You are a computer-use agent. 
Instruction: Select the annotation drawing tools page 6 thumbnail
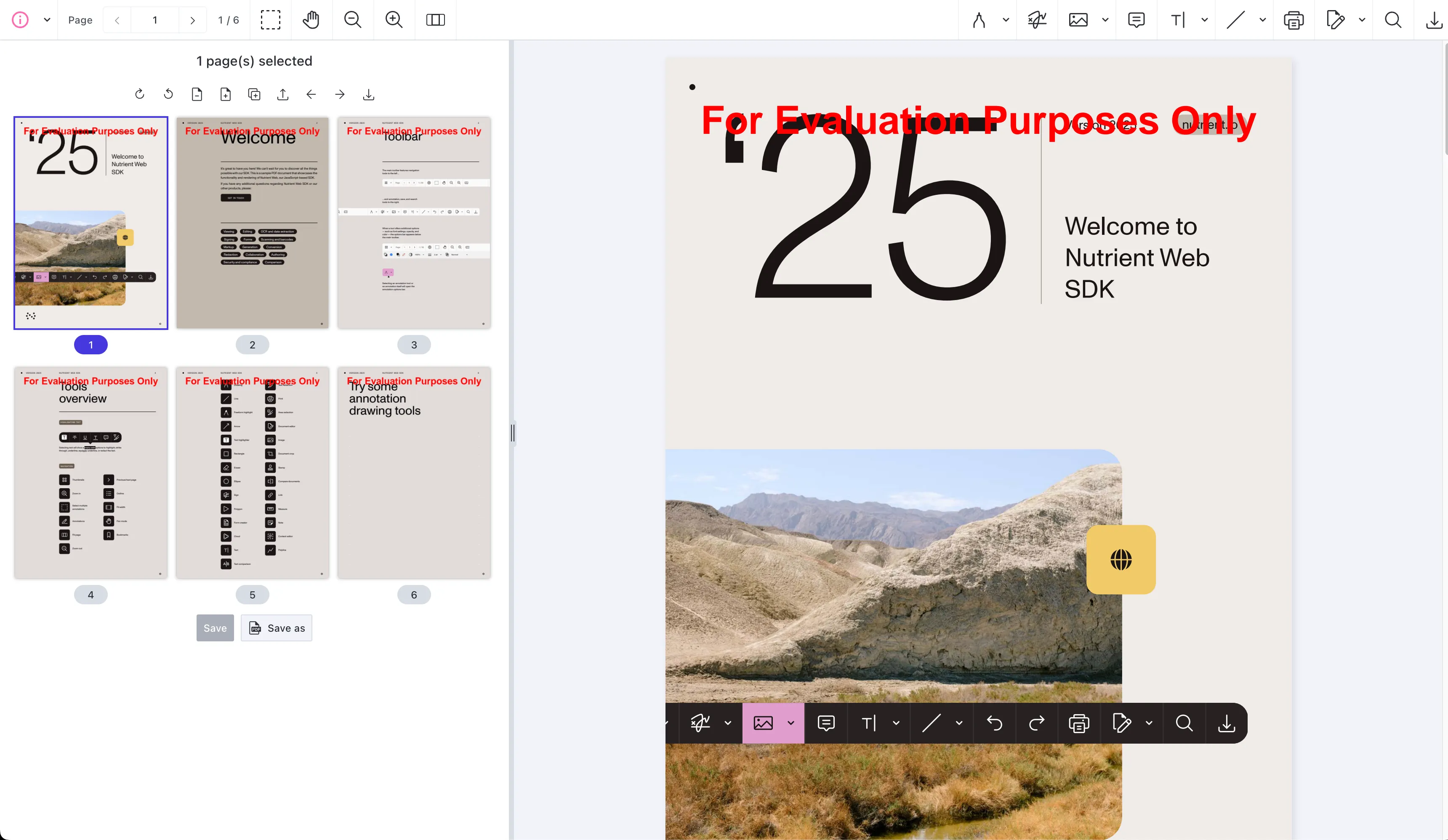414,473
